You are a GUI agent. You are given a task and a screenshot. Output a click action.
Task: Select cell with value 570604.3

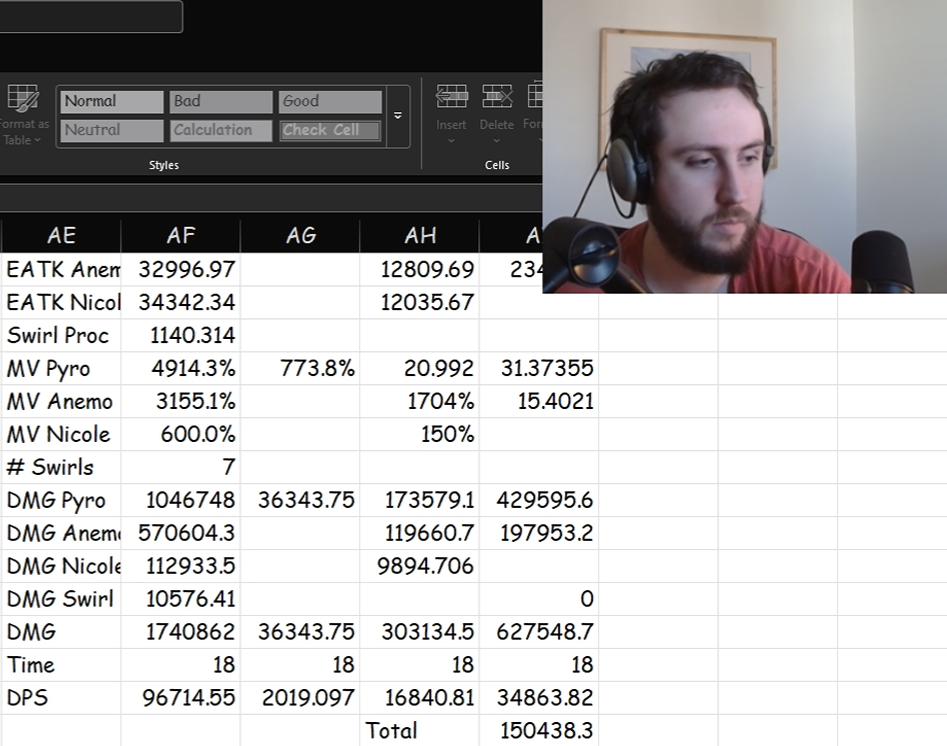pyautogui.click(x=181, y=533)
